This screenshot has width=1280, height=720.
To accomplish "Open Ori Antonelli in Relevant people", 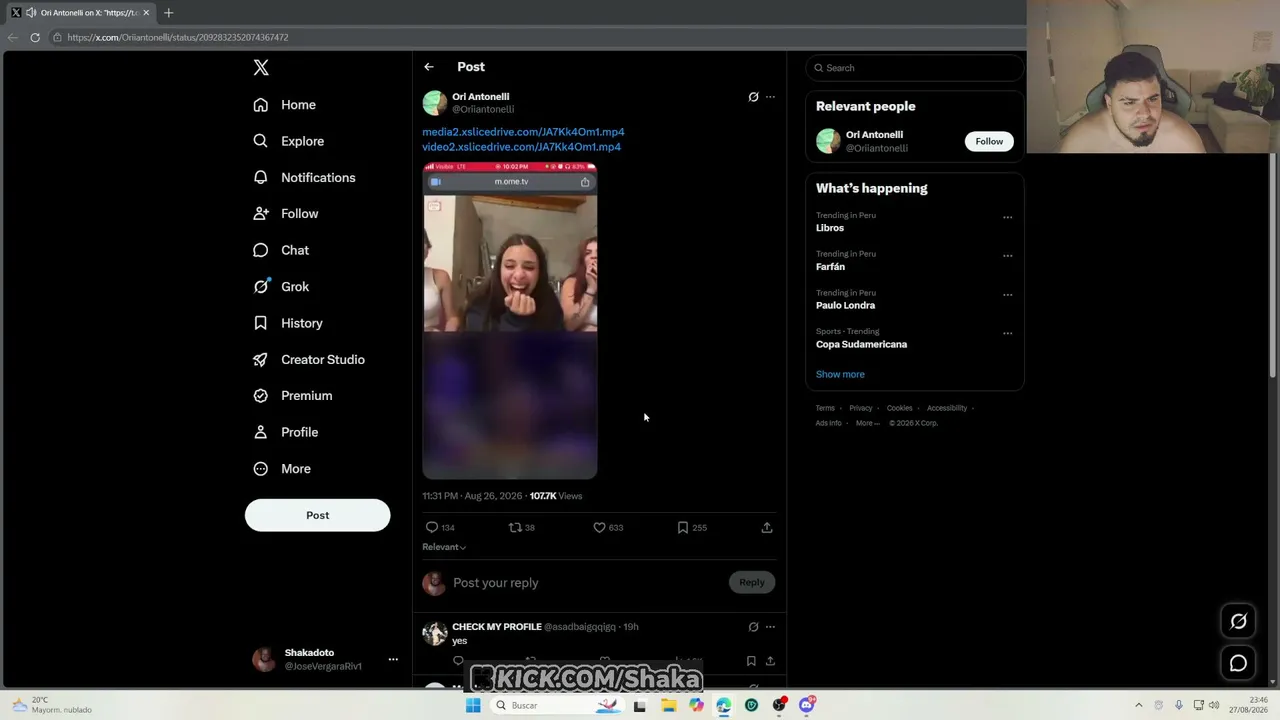I will (x=875, y=135).
